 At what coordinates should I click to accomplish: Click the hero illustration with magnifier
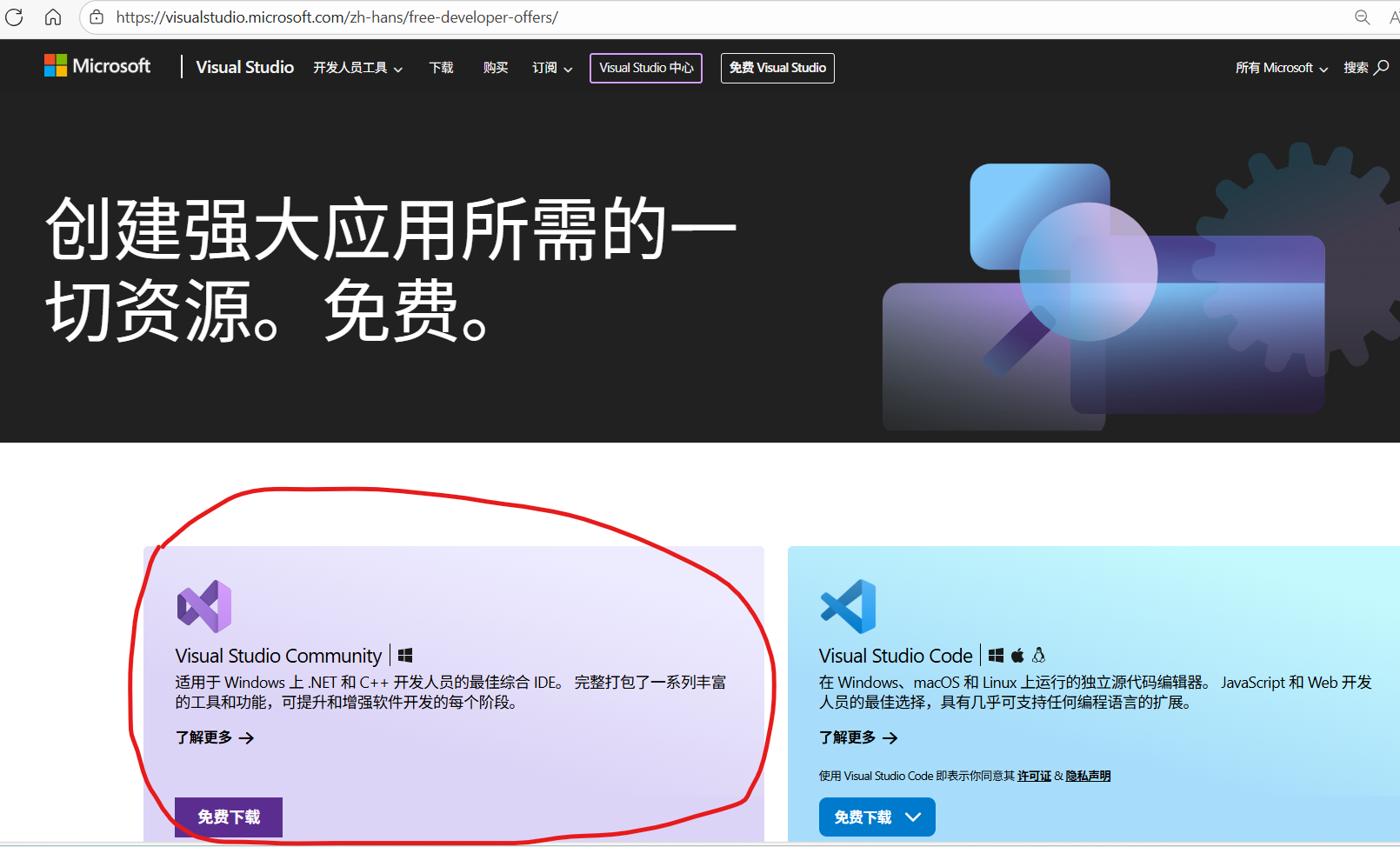tap(1139, 287)
